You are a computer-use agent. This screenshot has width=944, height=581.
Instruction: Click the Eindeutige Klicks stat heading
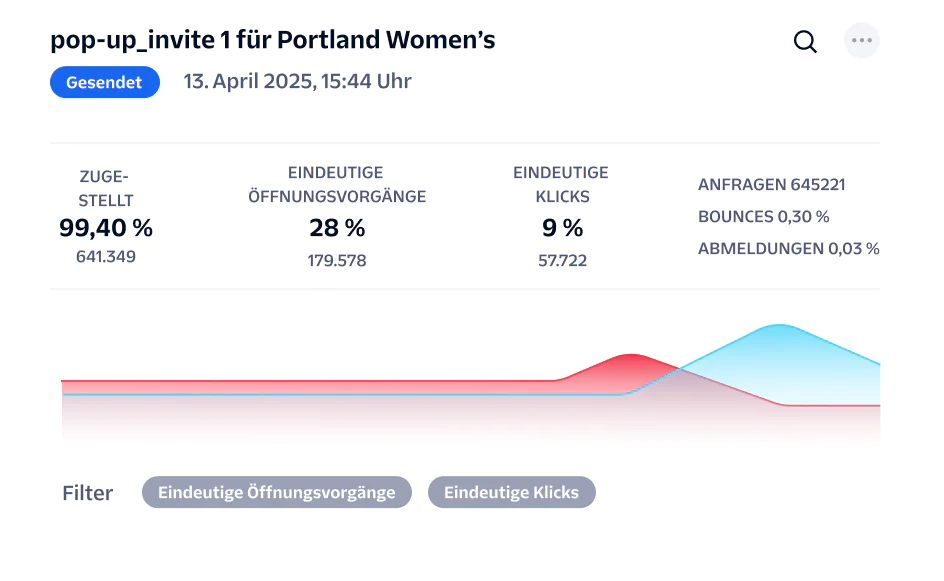pos(561,185)
